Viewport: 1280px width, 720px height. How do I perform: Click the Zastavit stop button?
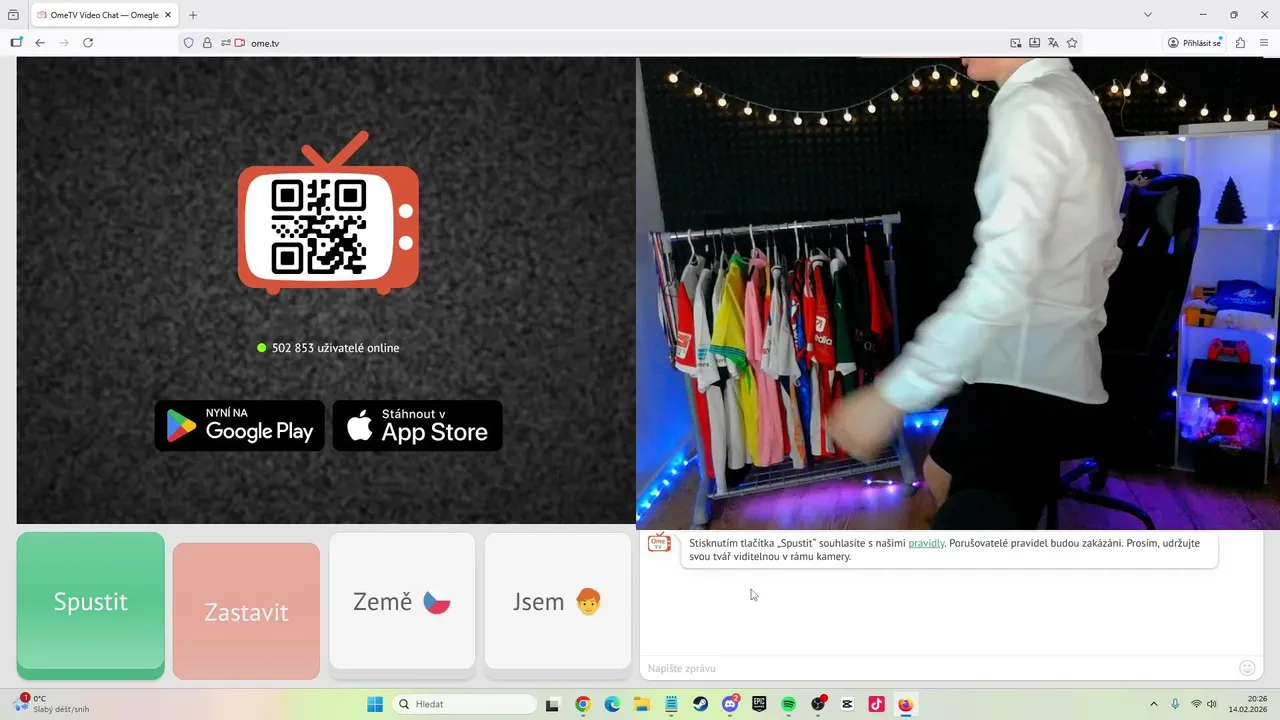coord(246,612)
